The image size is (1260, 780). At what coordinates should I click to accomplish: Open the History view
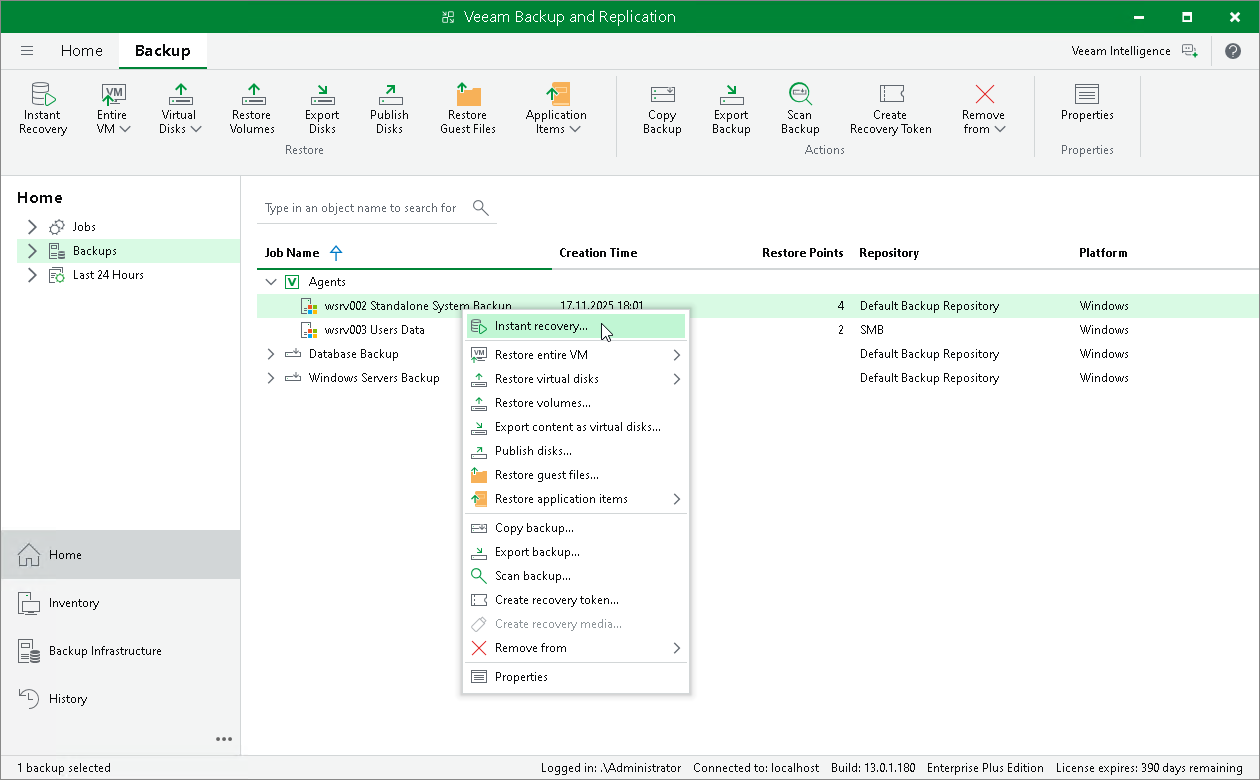click(68, 699)
